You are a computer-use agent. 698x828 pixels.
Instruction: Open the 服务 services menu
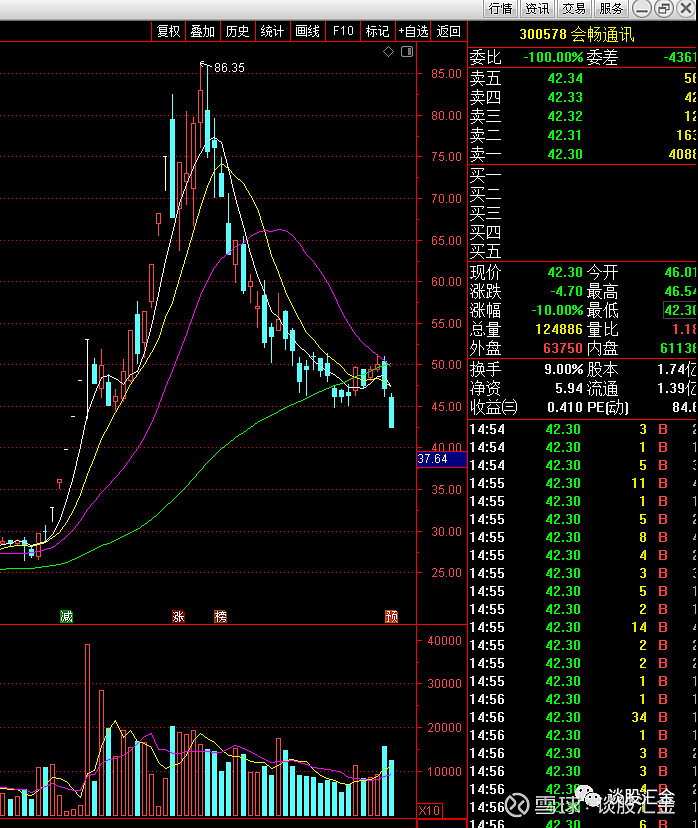(611, 9)
